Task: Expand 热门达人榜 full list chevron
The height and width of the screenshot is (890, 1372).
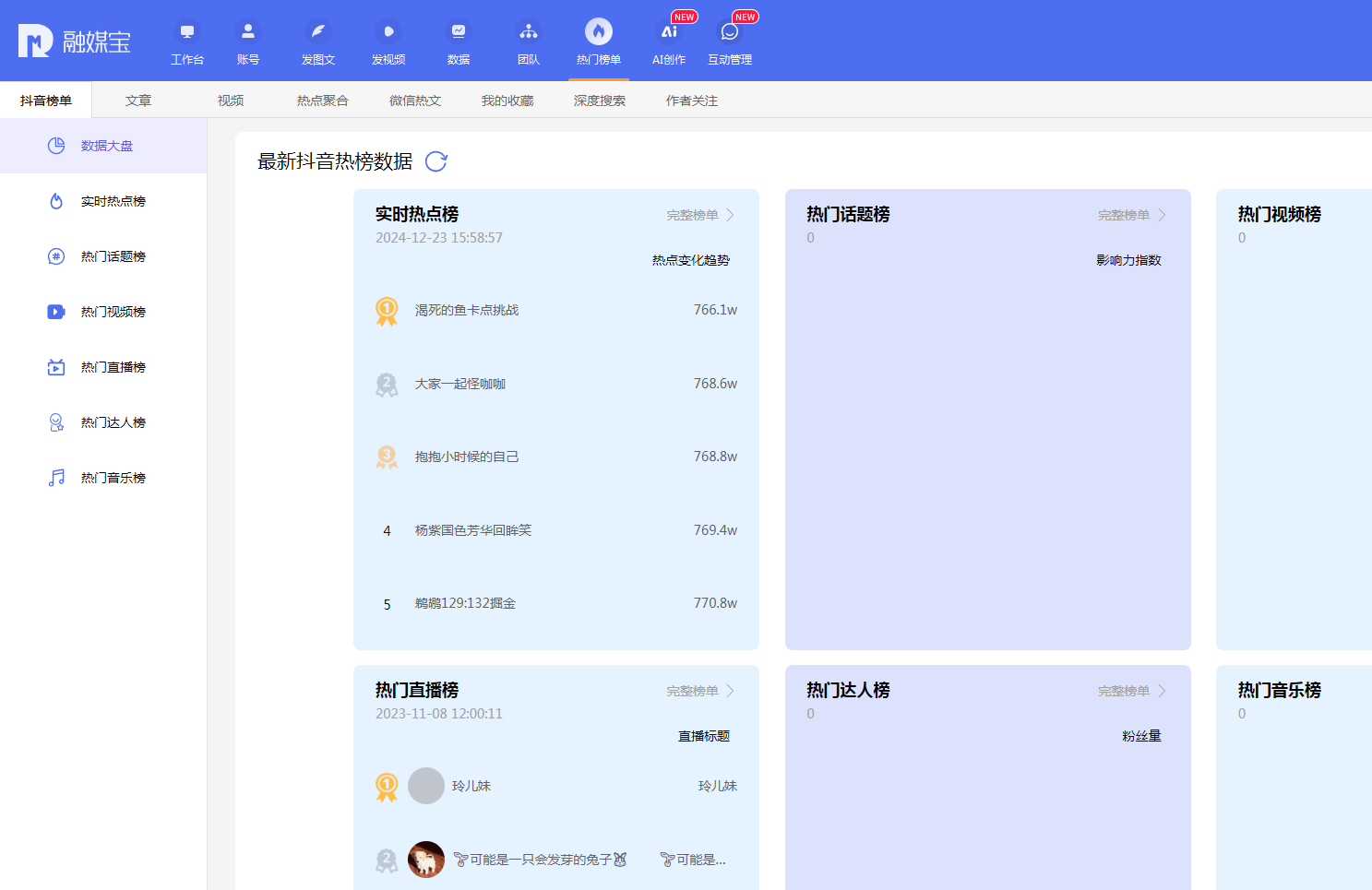Action: [1162, 691]
